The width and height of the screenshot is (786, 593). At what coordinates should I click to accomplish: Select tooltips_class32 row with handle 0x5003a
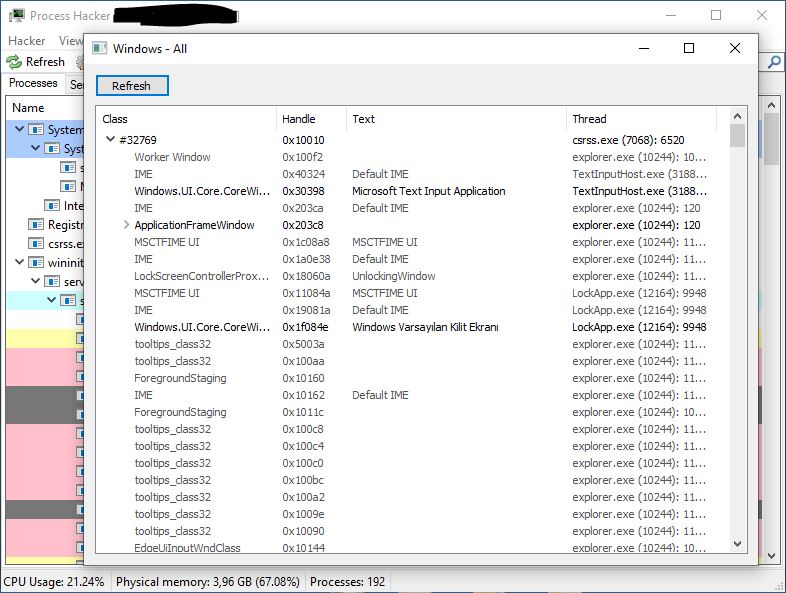[411, 344]
